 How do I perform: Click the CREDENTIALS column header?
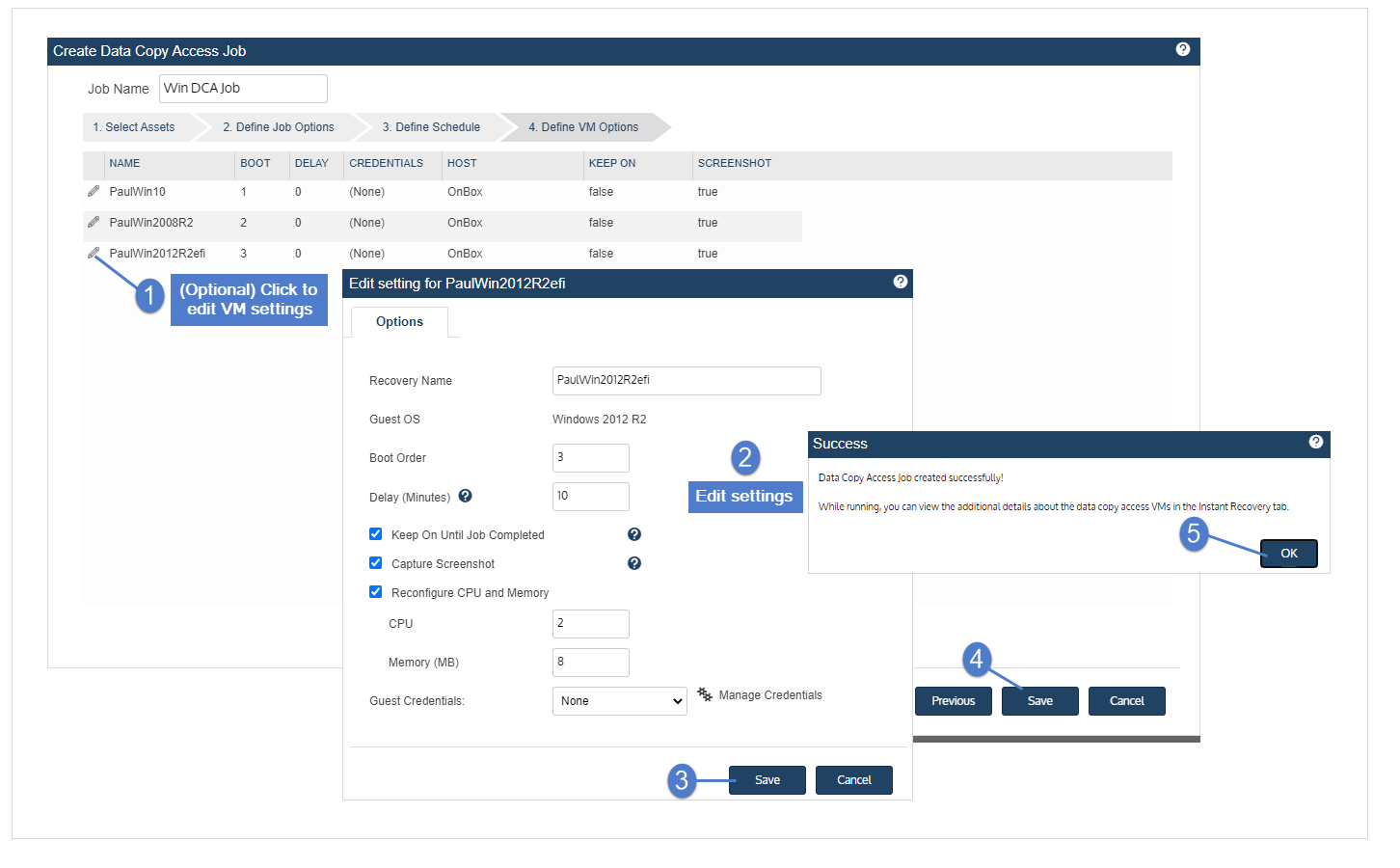pyautogui.click(x=387, y=164)
